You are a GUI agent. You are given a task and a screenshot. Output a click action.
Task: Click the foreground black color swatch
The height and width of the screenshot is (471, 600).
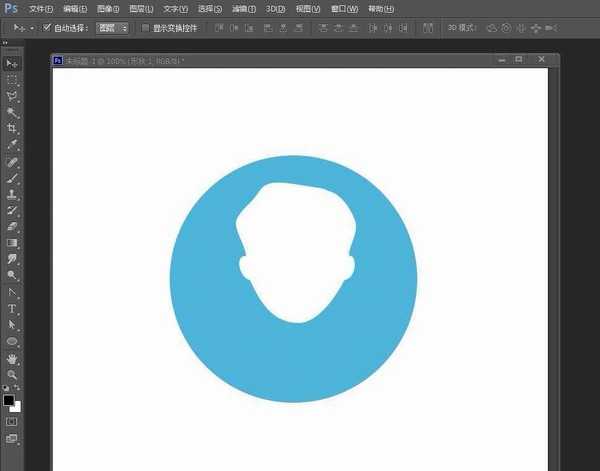tap(9, 400)
